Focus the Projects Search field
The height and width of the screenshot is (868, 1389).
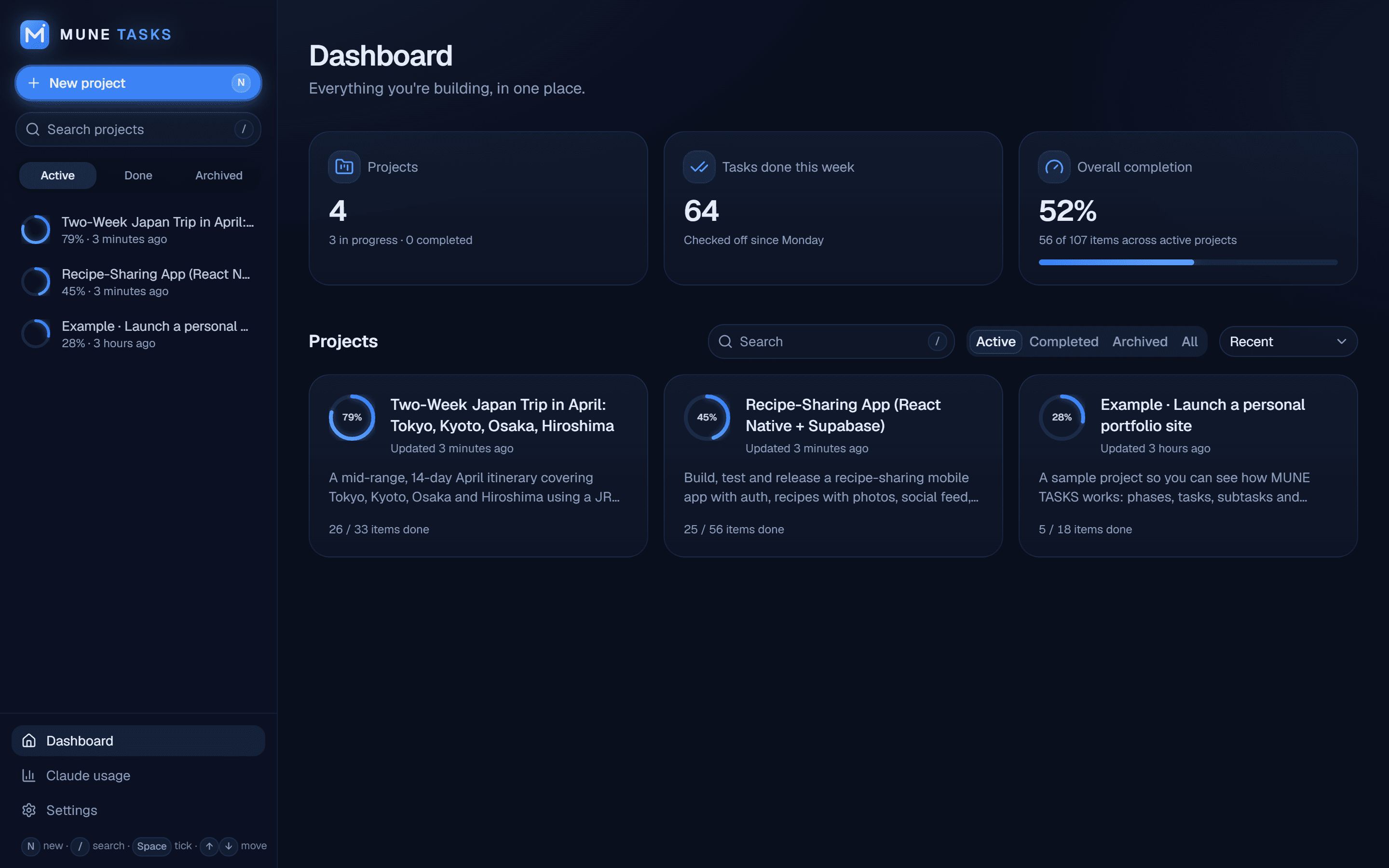coord(831,341)
